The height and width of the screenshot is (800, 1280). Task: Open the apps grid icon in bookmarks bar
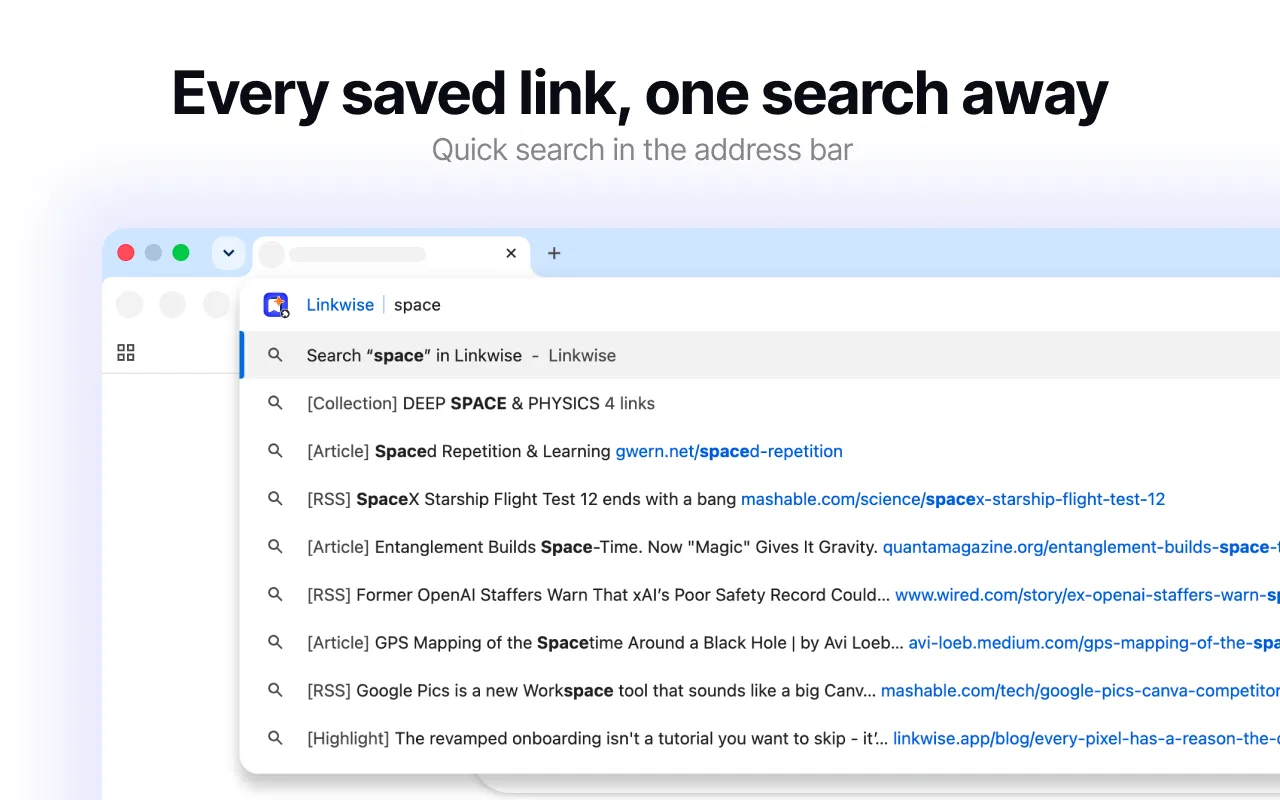126,352
